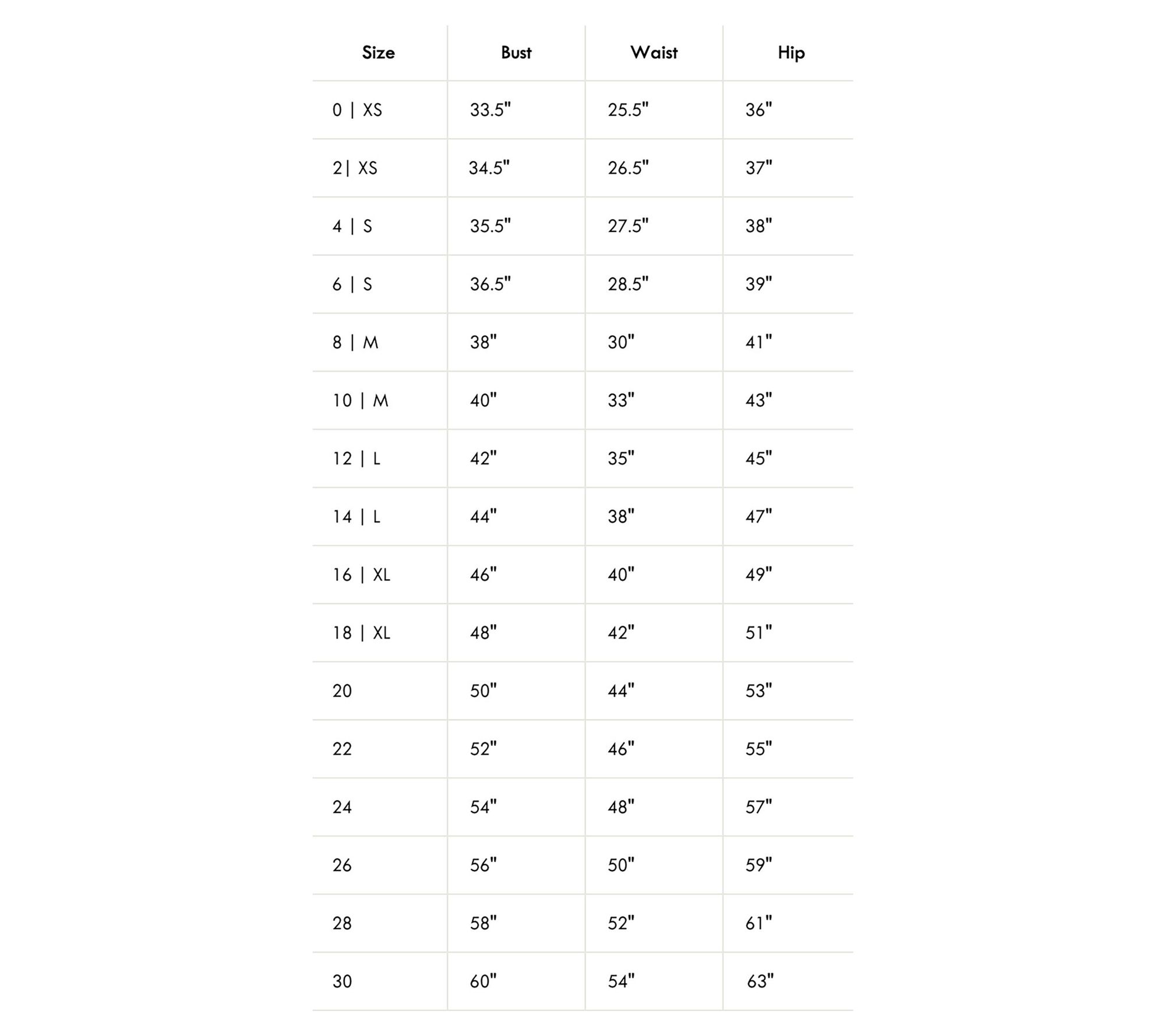This screenshot has height=1036, width=1165.
Task: Click the size 30 row label
Action: (x=343, y=982)
